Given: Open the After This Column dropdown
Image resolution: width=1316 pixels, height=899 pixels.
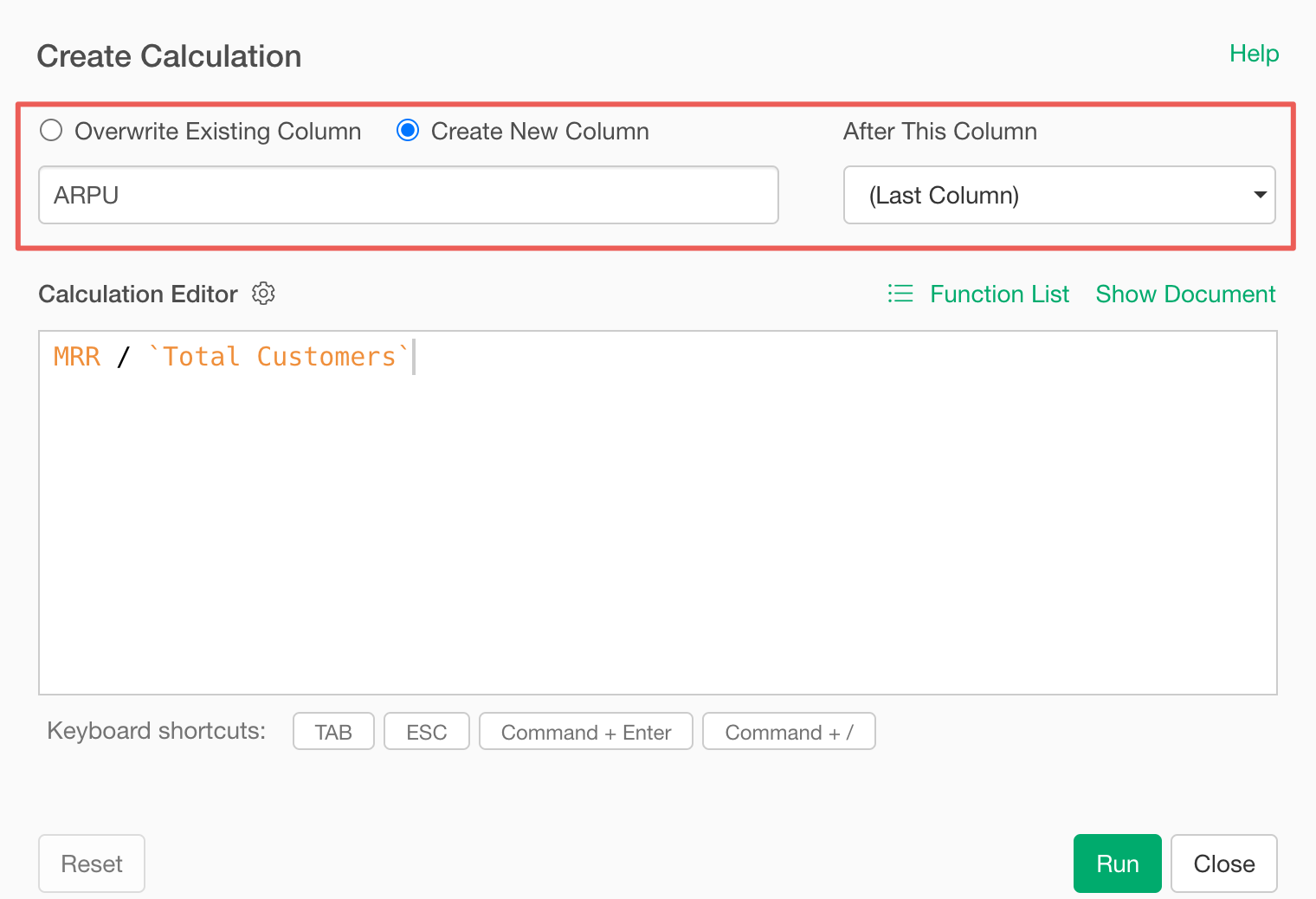Looking at the screenshot, I should [x=1059, y=195].
